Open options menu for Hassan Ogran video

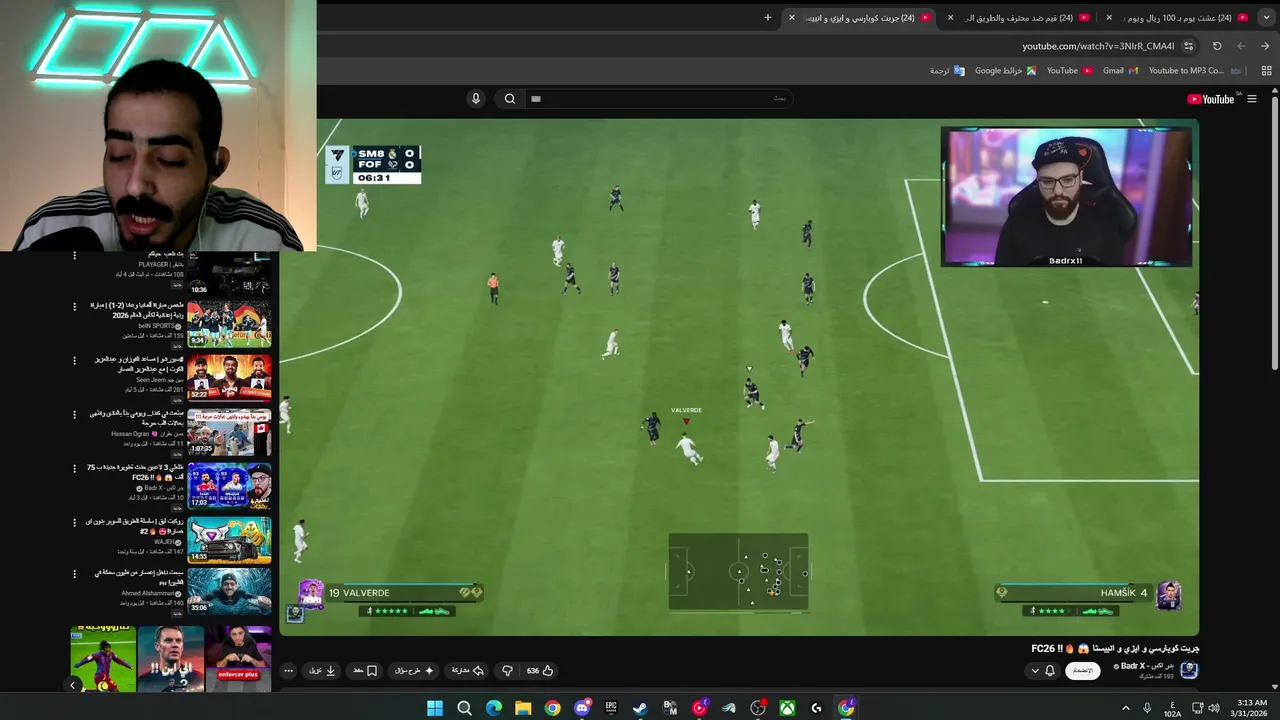click(x=74, y=415)
